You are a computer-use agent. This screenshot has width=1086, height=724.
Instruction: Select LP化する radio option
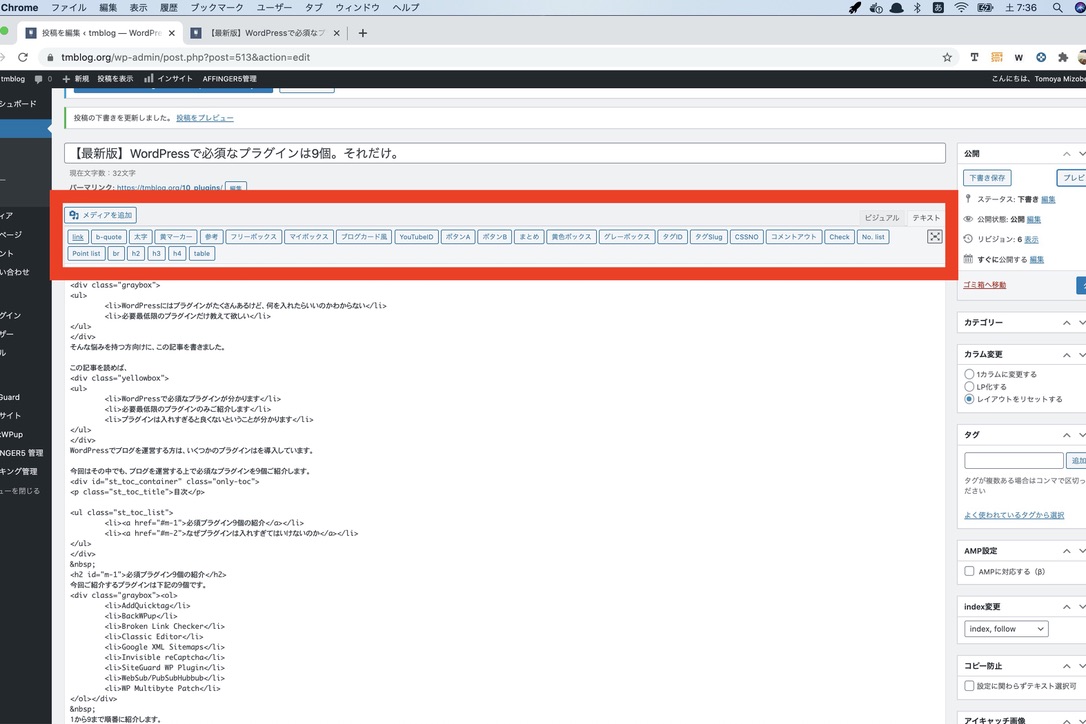pyautogui.click(x=969, y=387)
